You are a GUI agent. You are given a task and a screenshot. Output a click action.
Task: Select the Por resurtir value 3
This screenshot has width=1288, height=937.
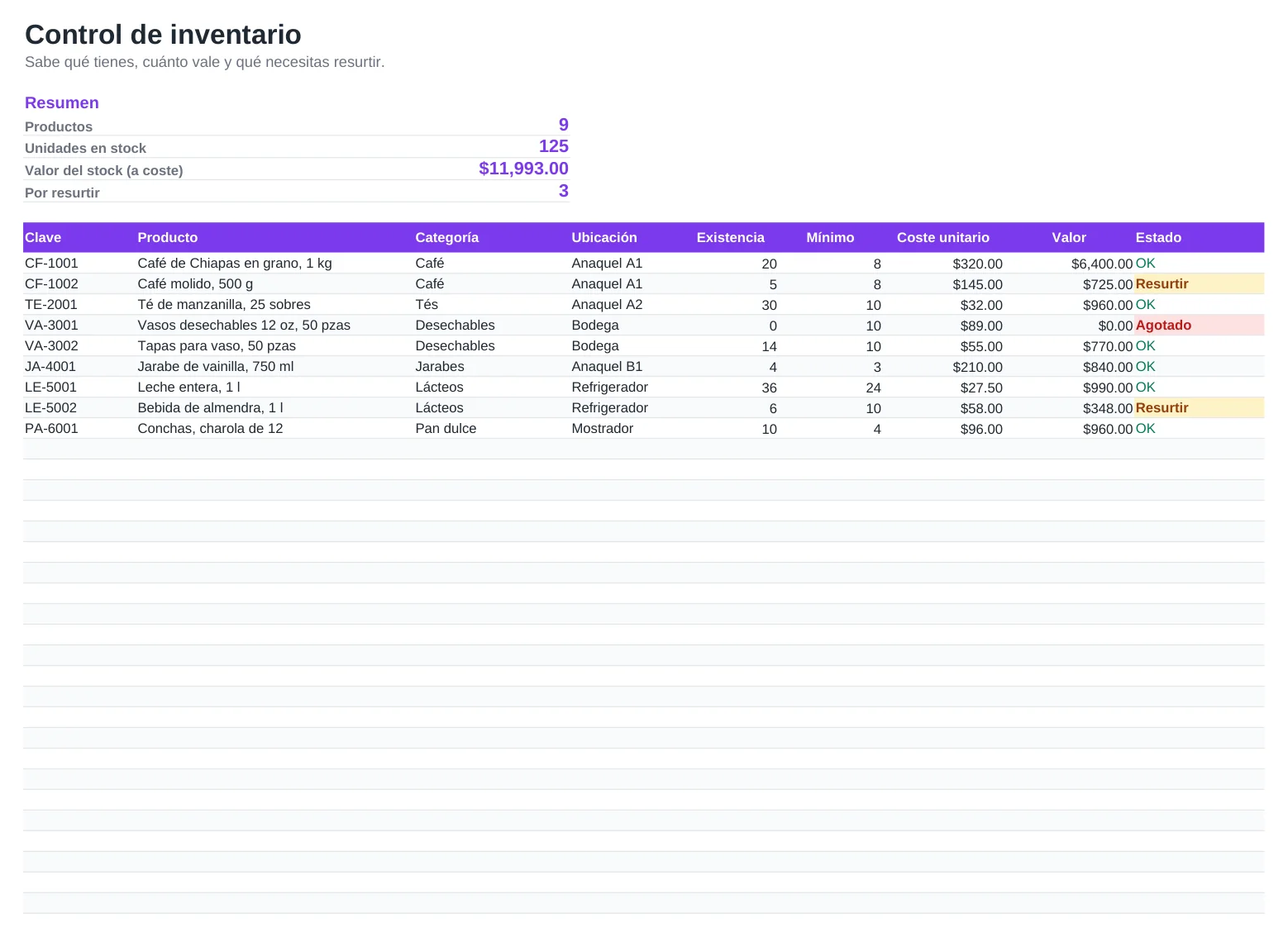click(x=564, y=191)
